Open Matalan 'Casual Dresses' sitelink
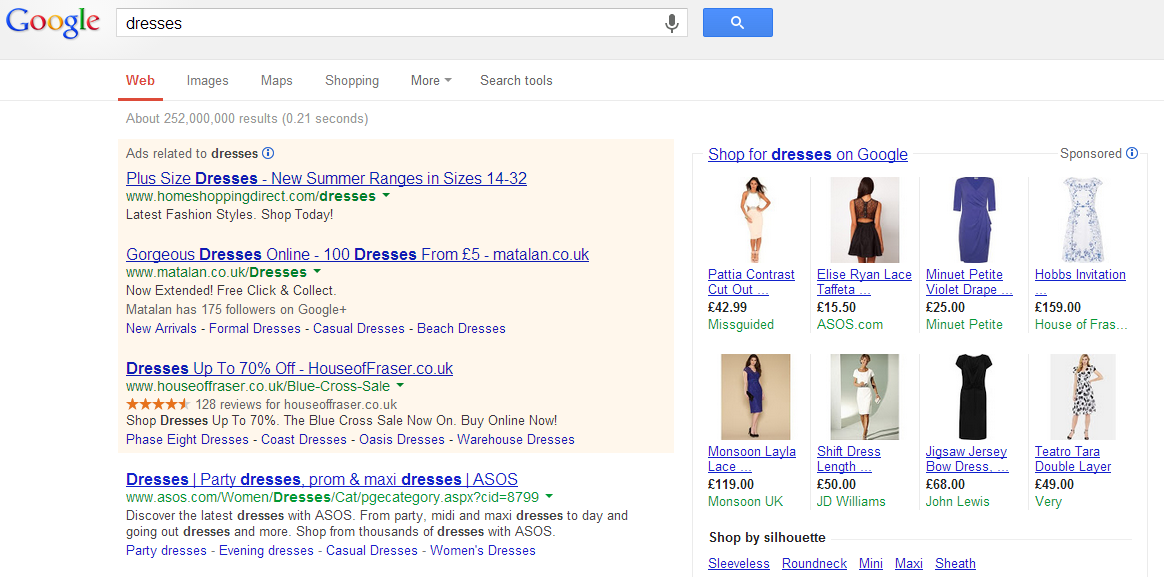1164x577 pixels. click(359, 328)
